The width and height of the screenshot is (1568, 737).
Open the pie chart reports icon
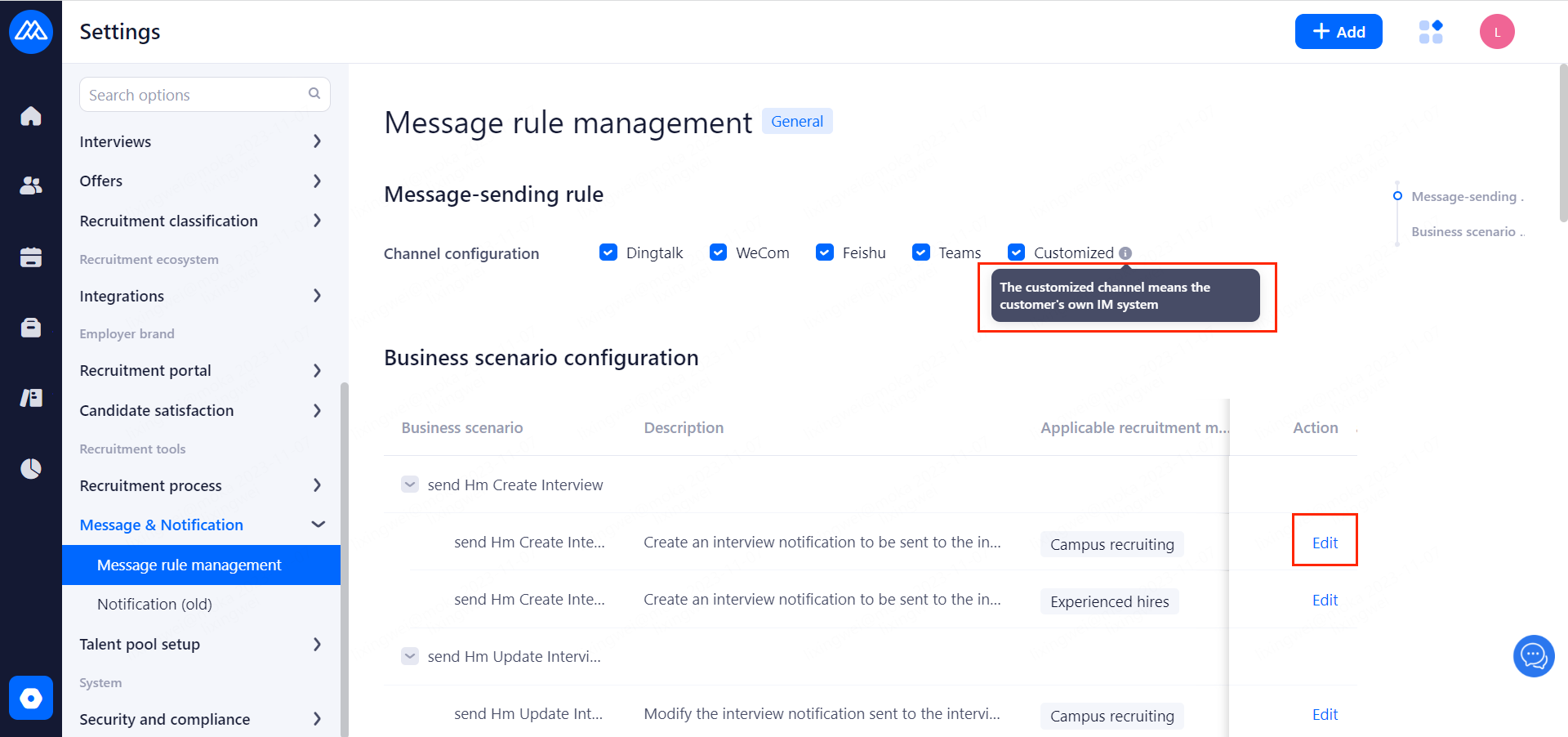(31, 469)
